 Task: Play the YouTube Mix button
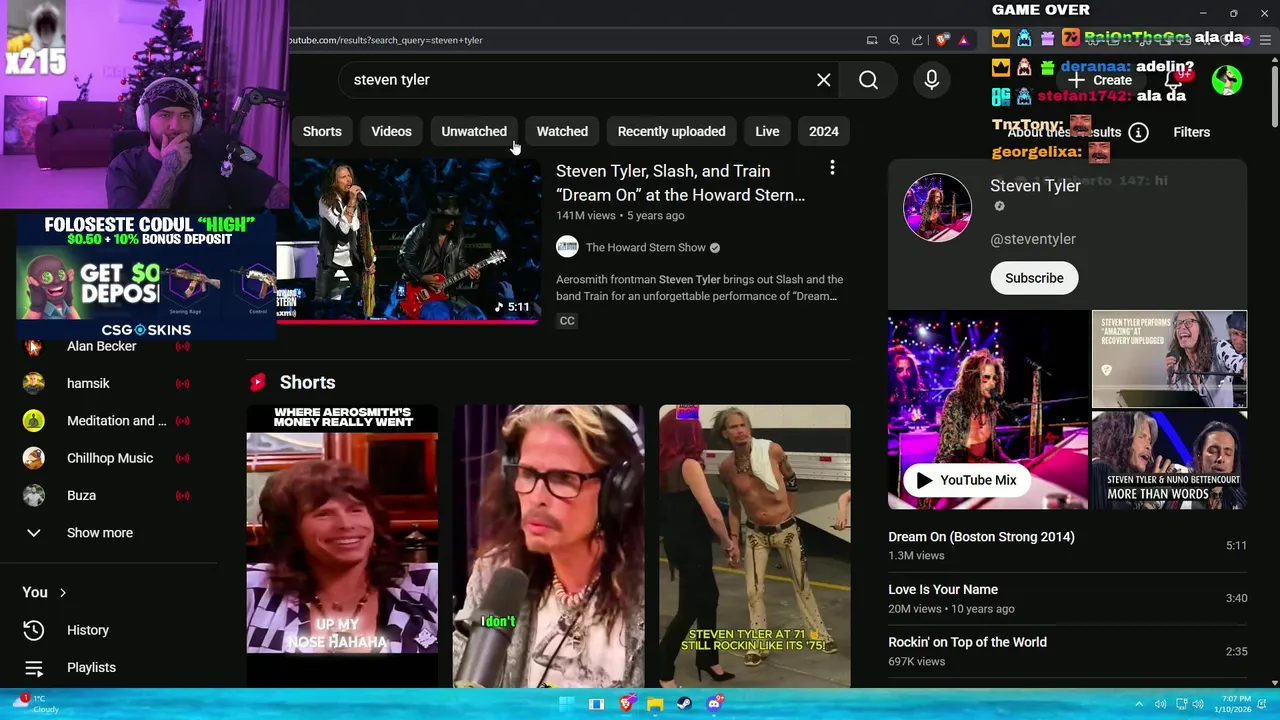pyautogui.click(x=966, y=480)
